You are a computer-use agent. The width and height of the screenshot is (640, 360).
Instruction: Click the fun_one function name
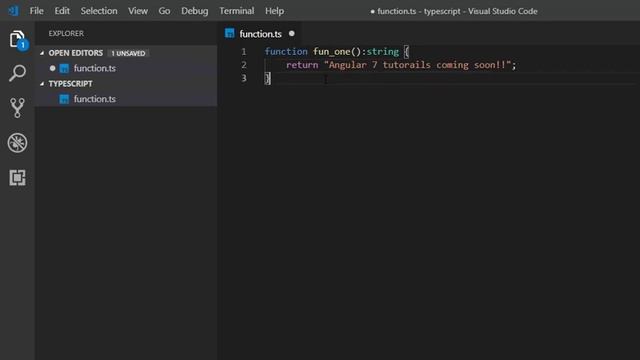pyautogui.click(x=331, y=52)
